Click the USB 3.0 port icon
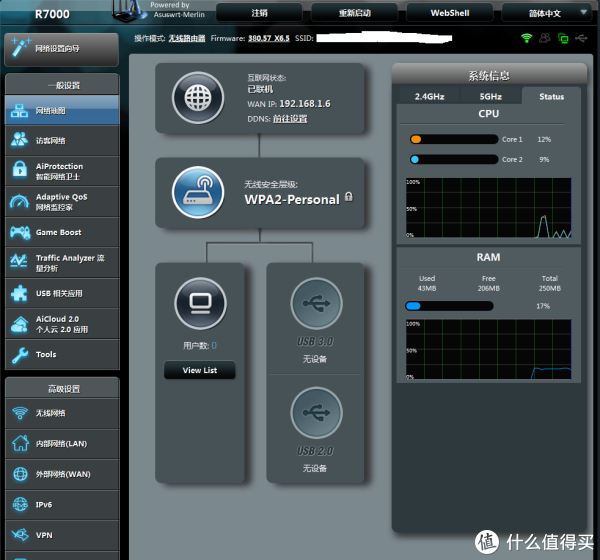The width and height of the screenshot is (600, 560). click(x=316, y=304)
